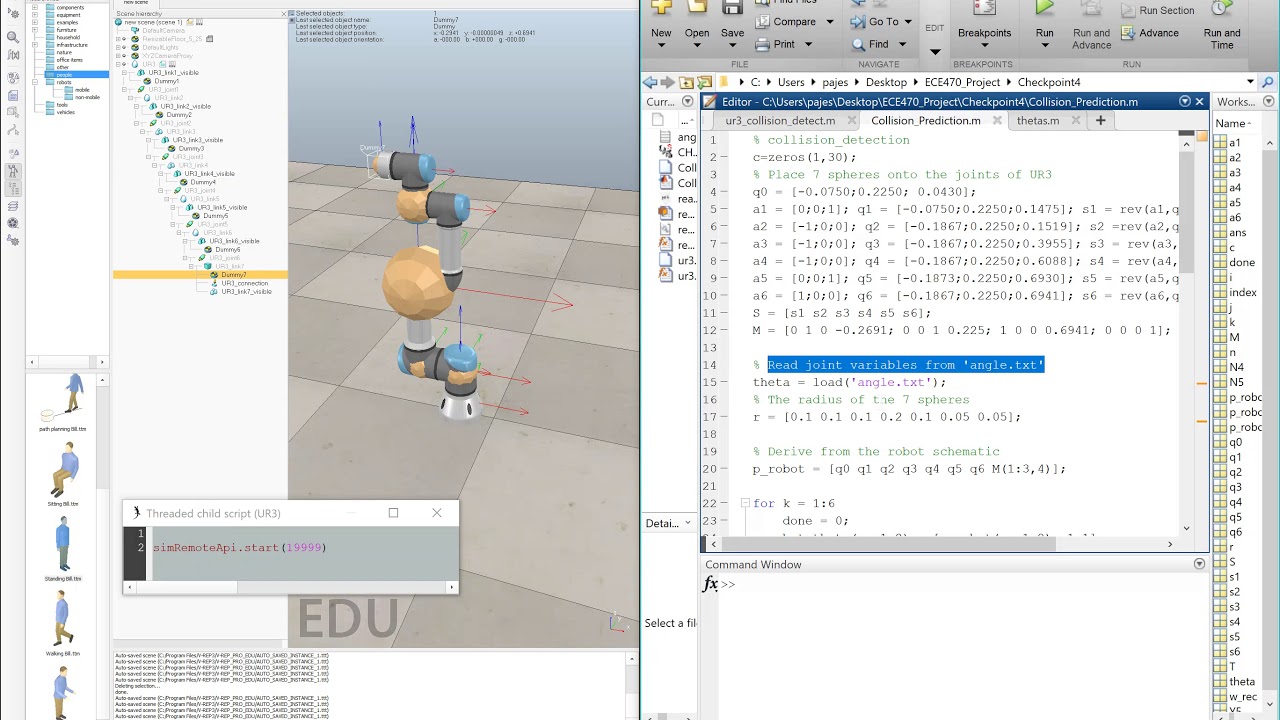The height and width of the screenshot is (720, 1280).
Task: Click the up-one-level folder icon
Action: click(x=686, y=82)
